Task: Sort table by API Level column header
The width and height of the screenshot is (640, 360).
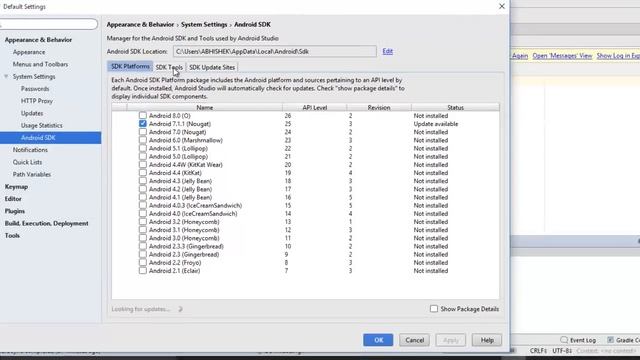Action: click(314, 107)
